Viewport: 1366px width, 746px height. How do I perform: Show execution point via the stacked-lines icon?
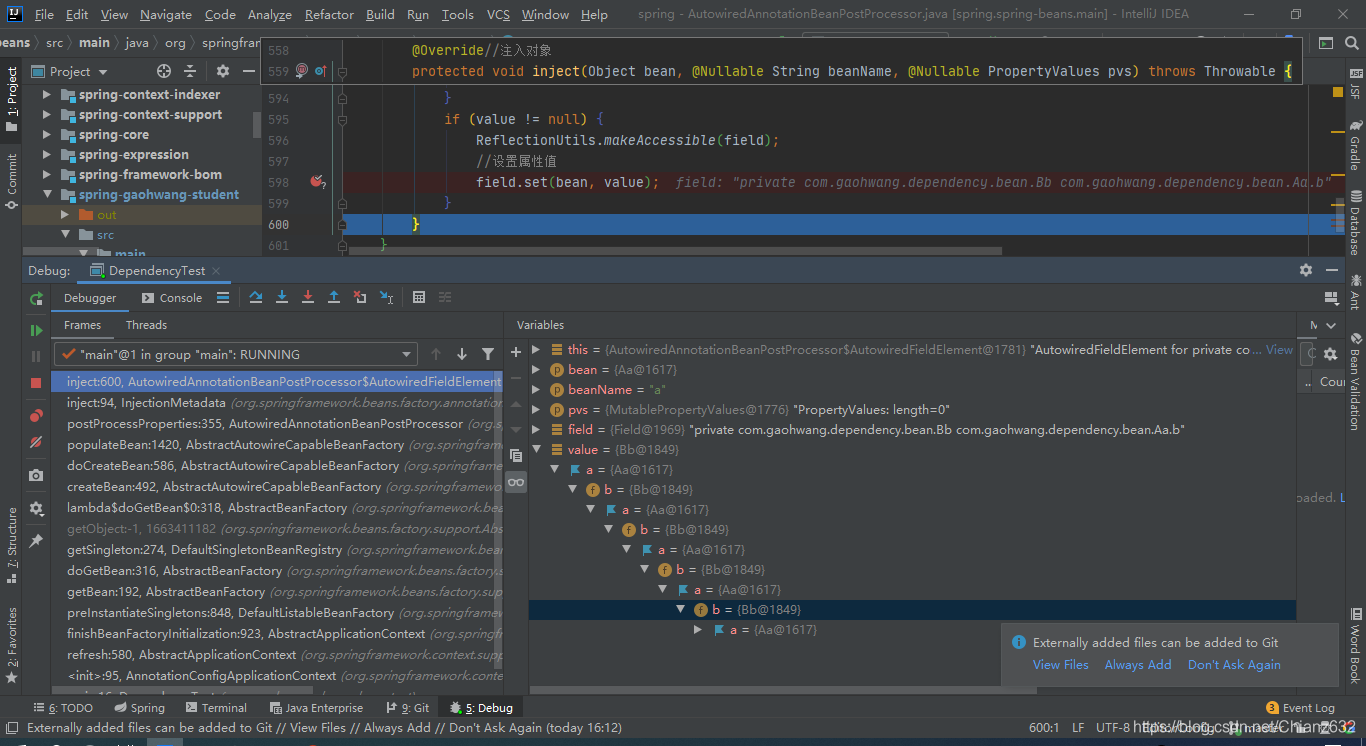223,297
